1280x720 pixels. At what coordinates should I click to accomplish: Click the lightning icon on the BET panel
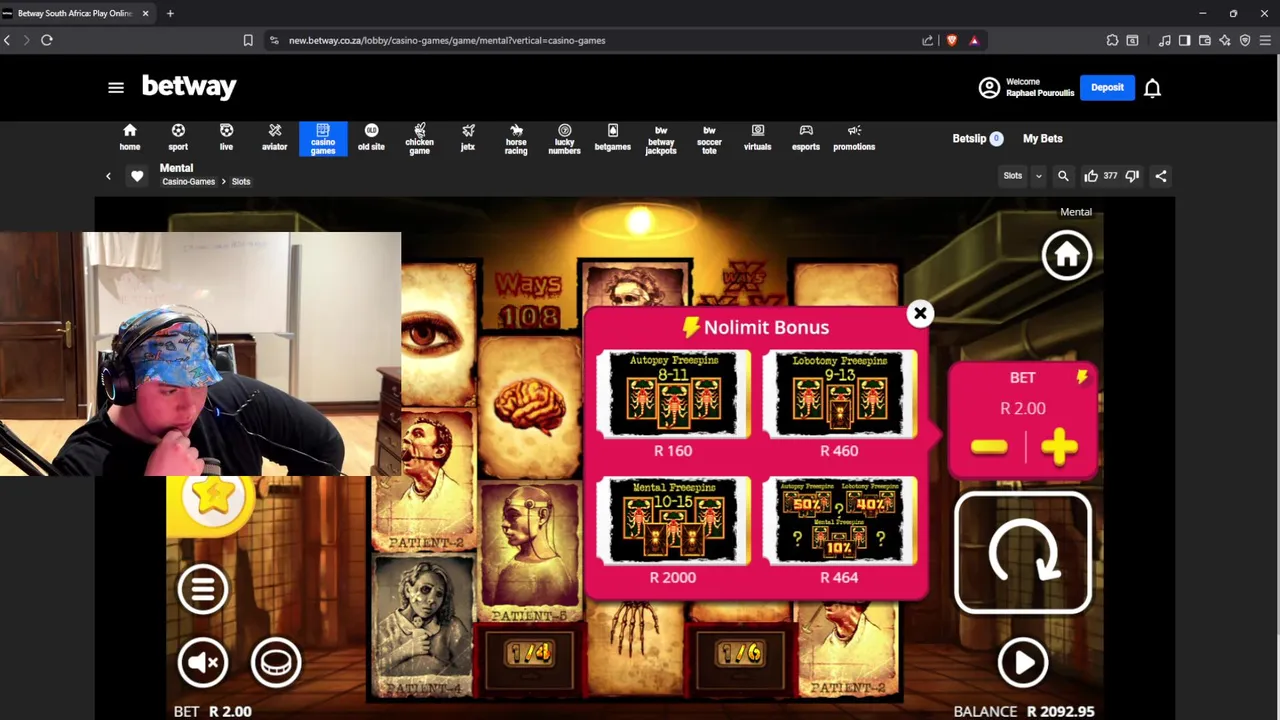pyautogui.click(x=1081, y=377)
